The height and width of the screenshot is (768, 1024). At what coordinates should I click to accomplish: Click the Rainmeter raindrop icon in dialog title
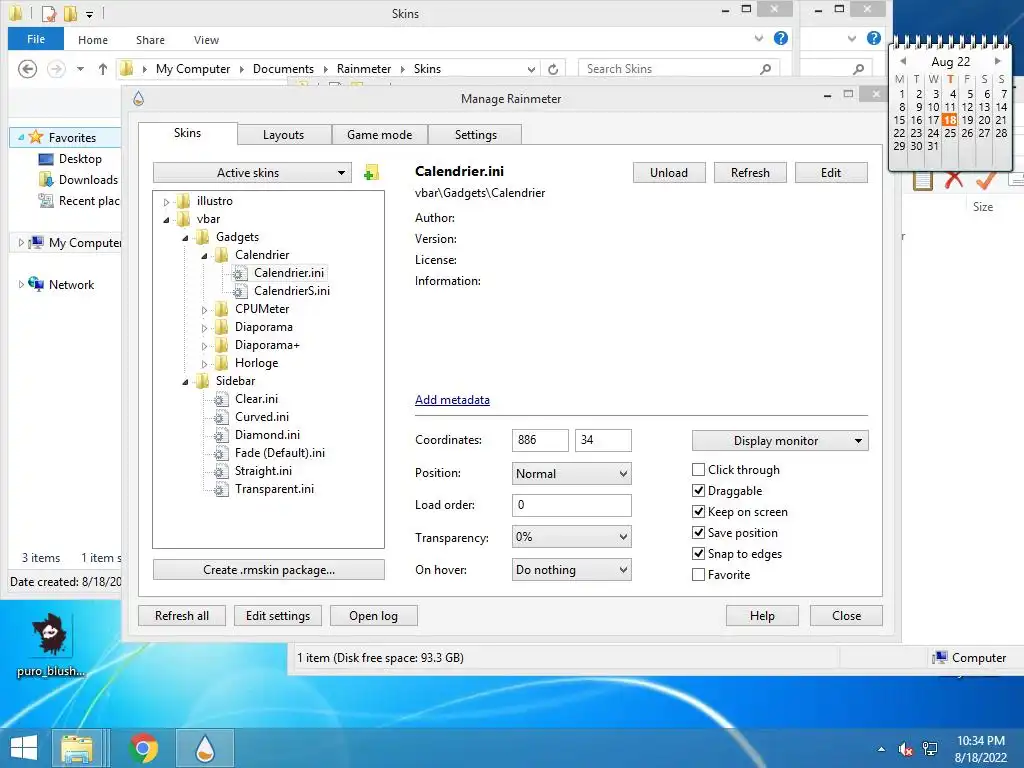138,99
